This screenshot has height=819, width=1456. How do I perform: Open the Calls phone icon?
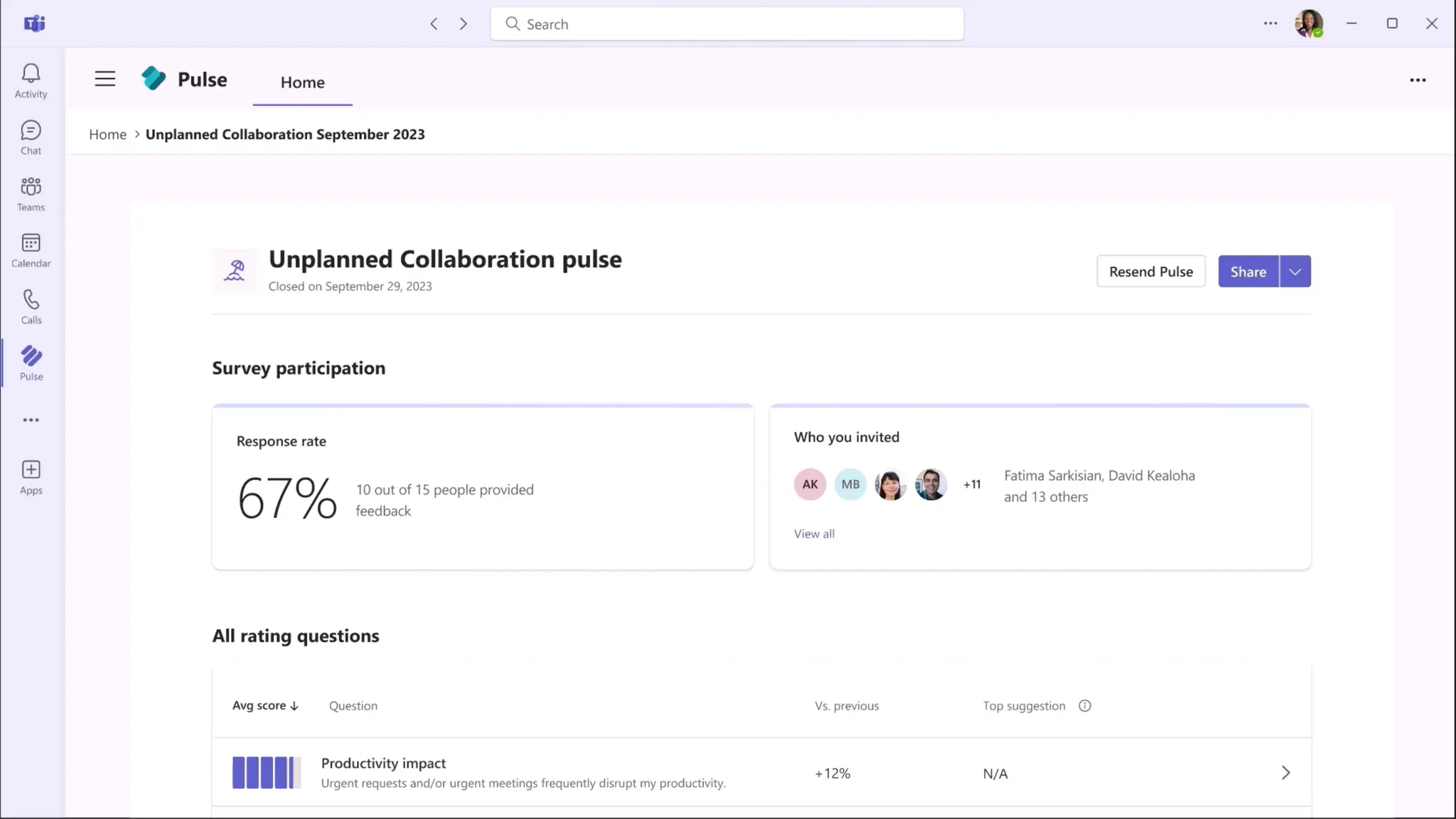pos(31,306)
